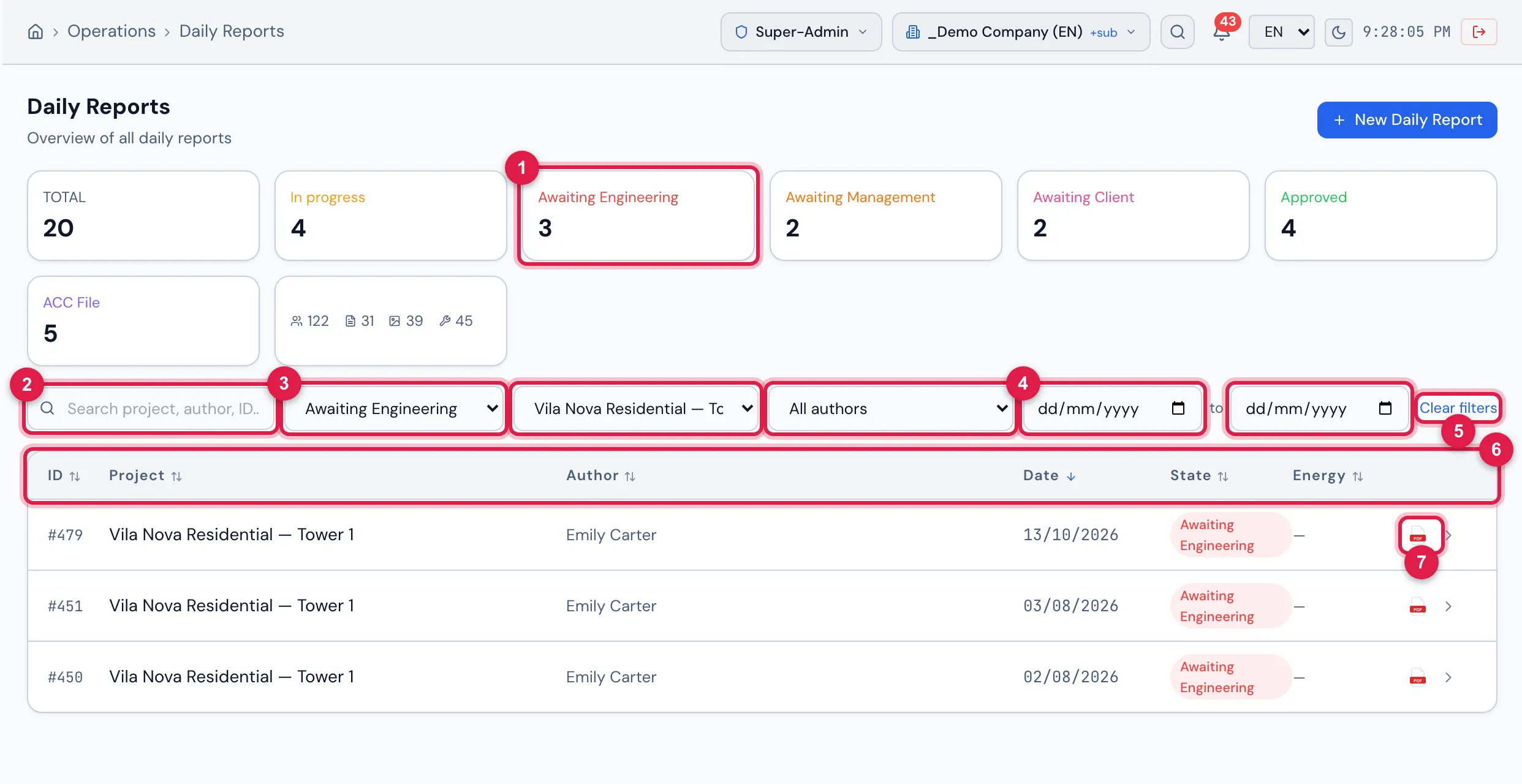Sort table by ID column
1522x784 pixels.
click(64, 476)
